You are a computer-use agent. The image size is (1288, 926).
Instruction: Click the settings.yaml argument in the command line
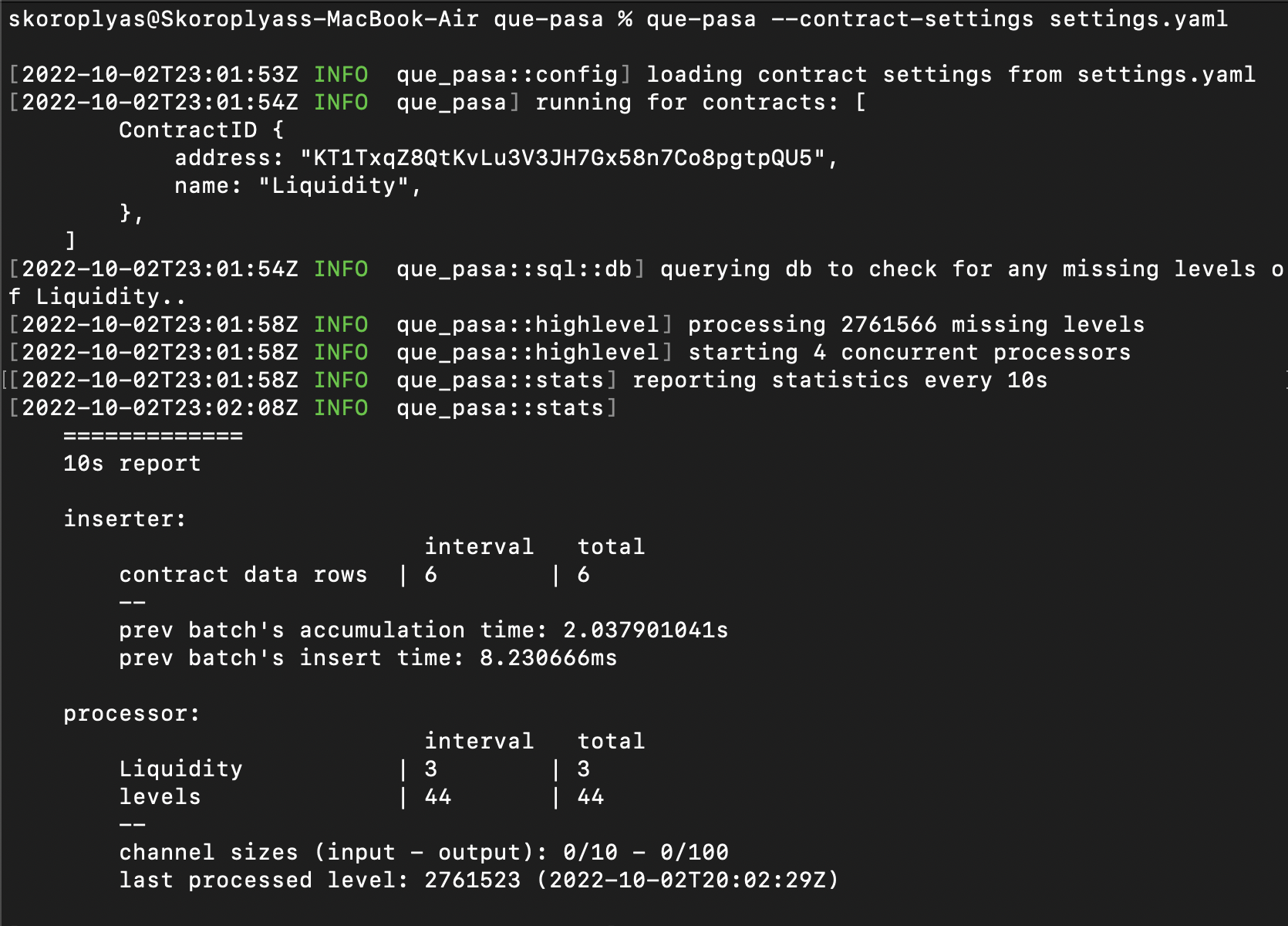[x=1138, y=19]
